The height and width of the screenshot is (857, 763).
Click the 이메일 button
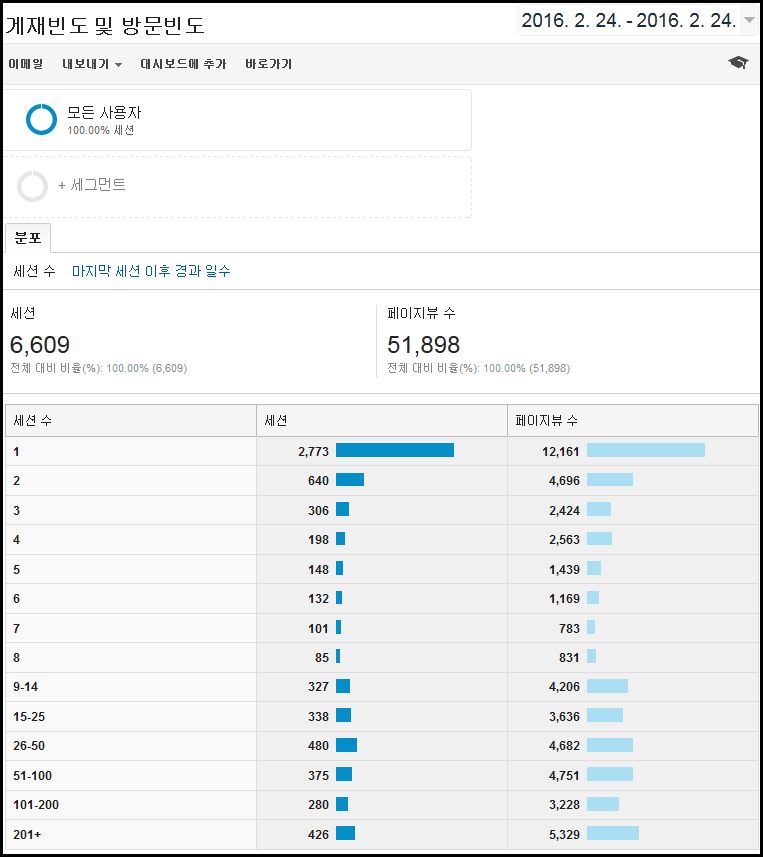pos(26,64)
